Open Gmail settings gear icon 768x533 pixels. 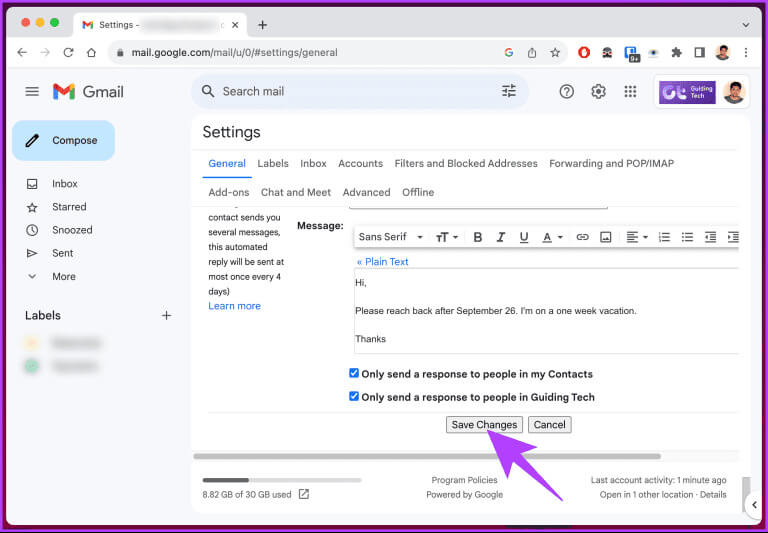point(598,91)
